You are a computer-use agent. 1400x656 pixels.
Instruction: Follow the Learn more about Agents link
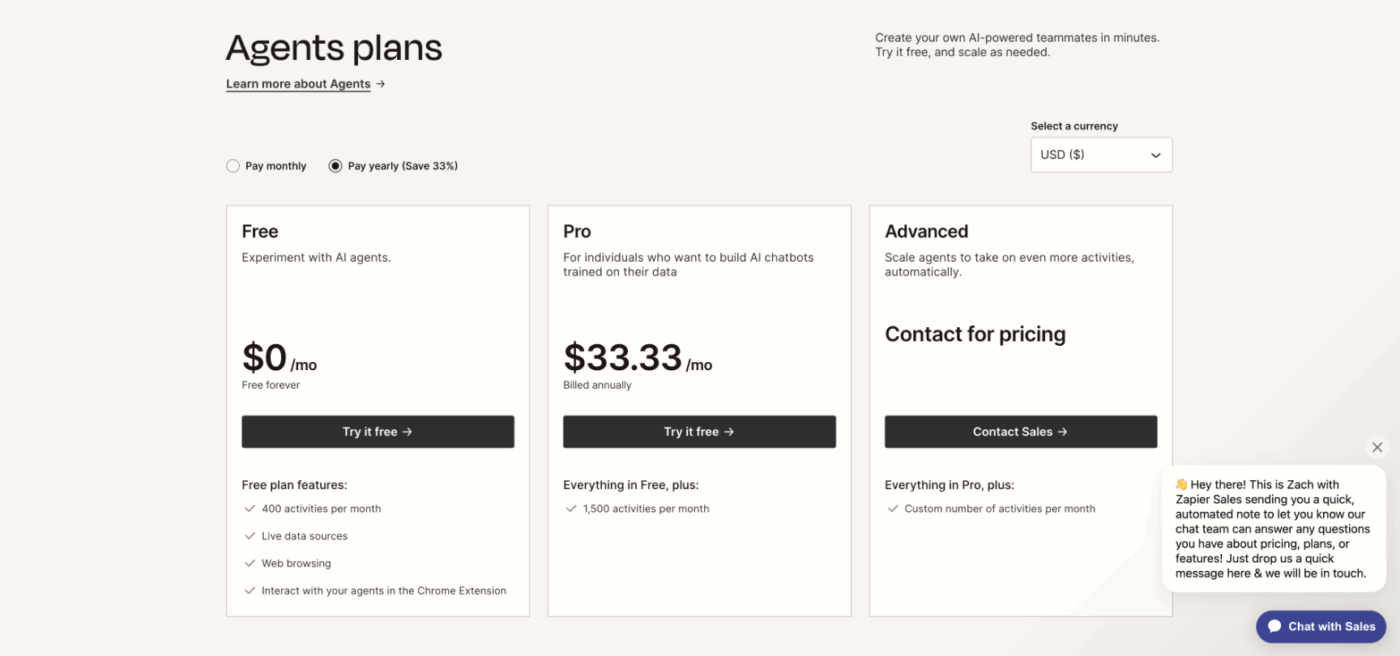point(297,83)
